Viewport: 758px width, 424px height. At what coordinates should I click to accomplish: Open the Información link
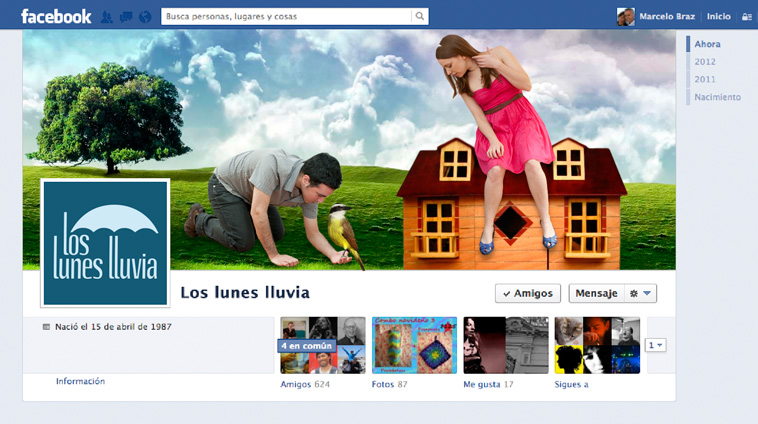click(x=80, y=381)
